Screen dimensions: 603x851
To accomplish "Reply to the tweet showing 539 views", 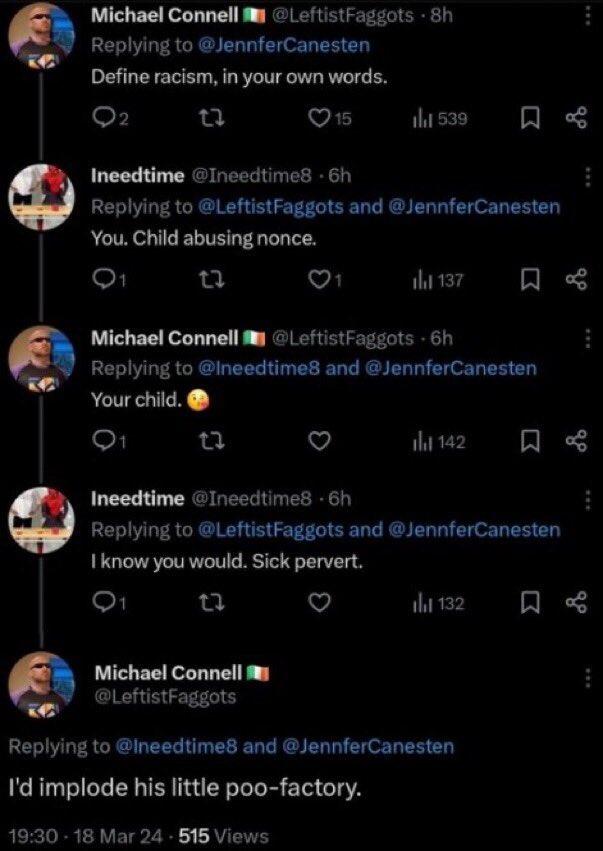I will coord(105,119).
